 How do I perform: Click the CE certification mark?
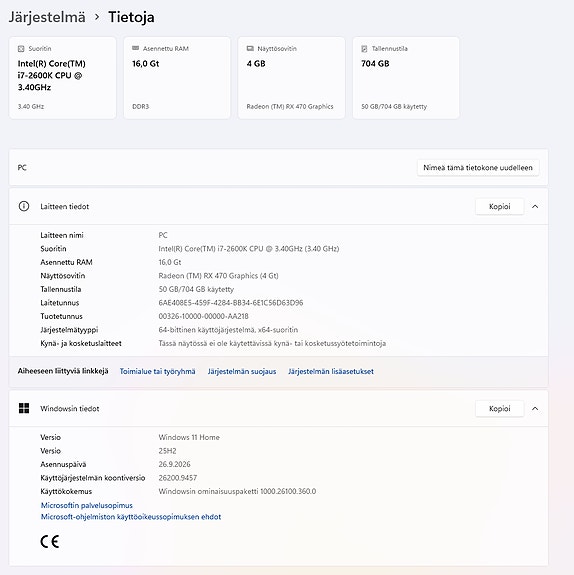[x=50, y=542]
